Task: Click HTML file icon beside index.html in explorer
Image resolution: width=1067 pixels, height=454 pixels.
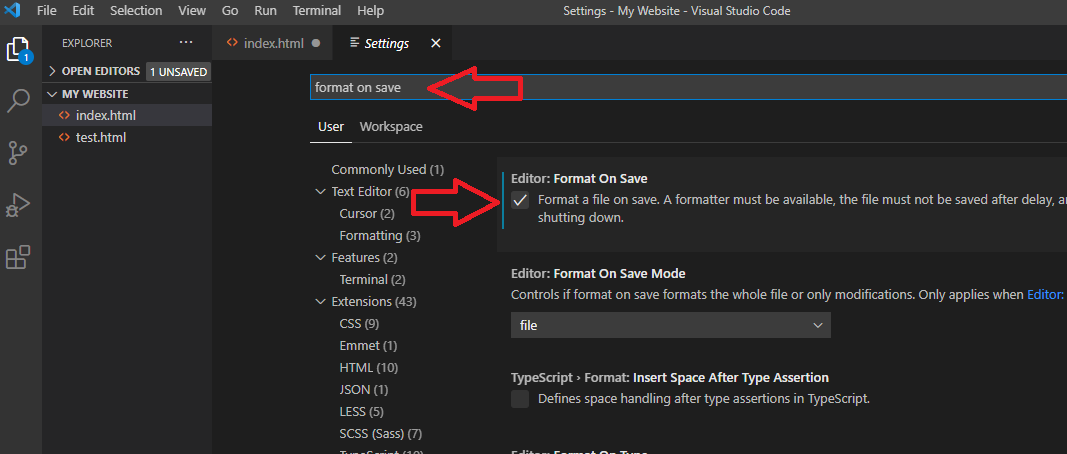Action: click(64, 115)
